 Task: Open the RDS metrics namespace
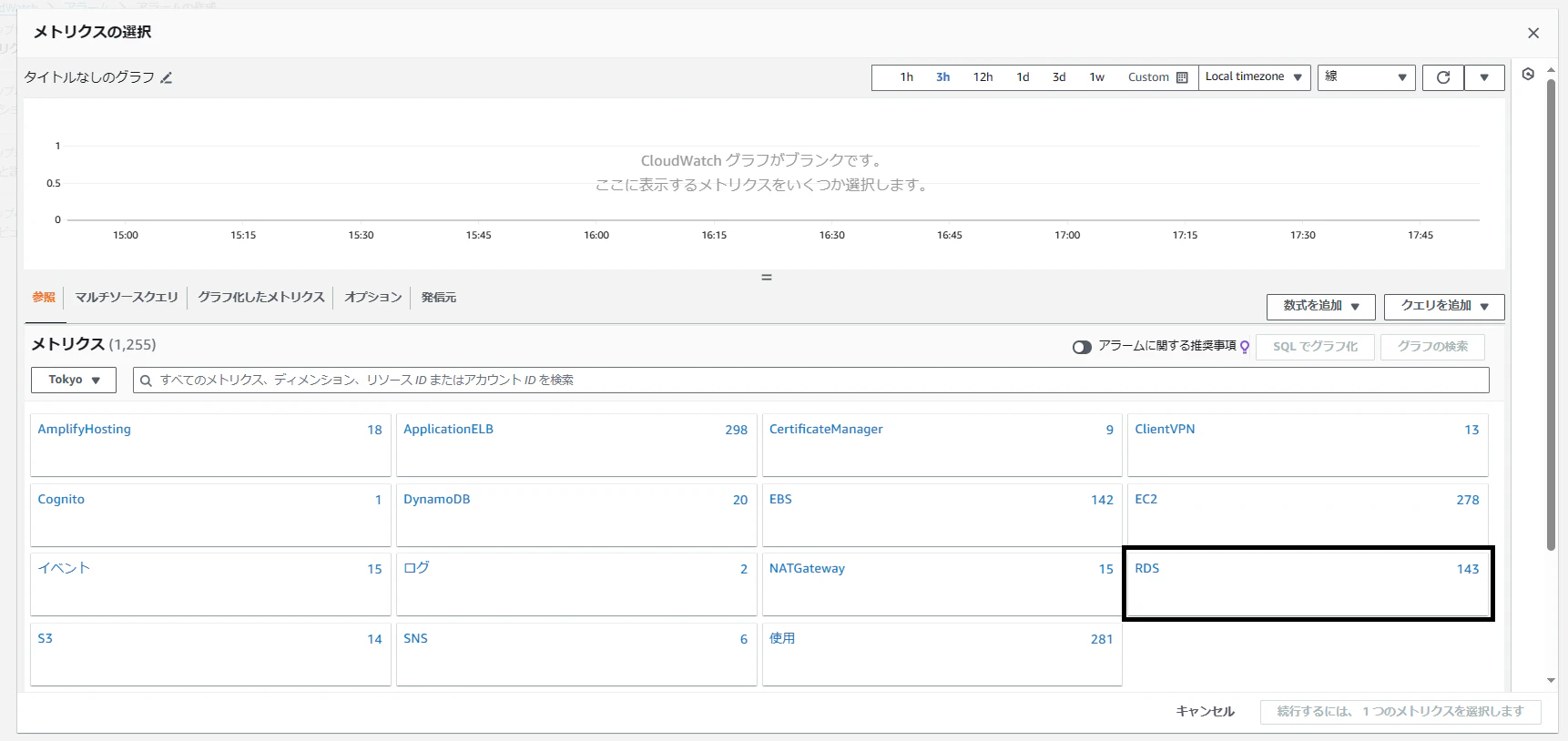[x=1308, y=584]
